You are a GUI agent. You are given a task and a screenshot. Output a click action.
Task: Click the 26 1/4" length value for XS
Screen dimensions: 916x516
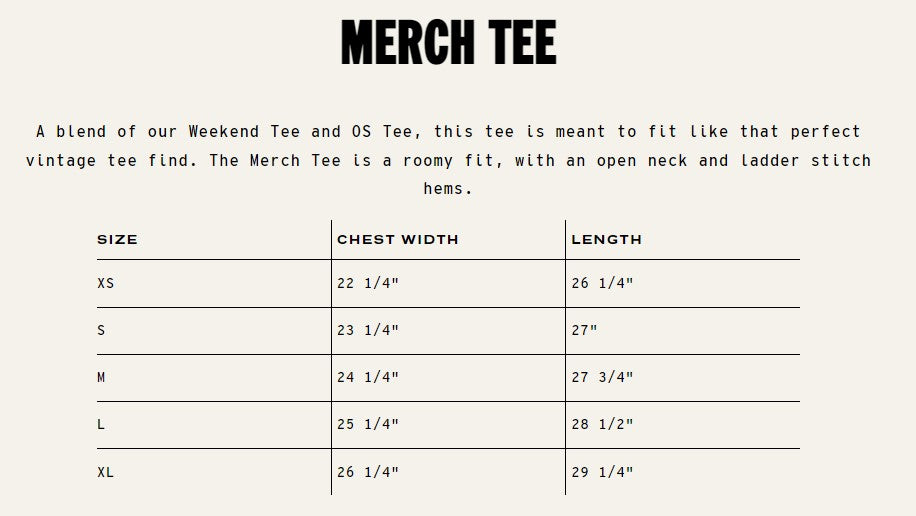603,283
